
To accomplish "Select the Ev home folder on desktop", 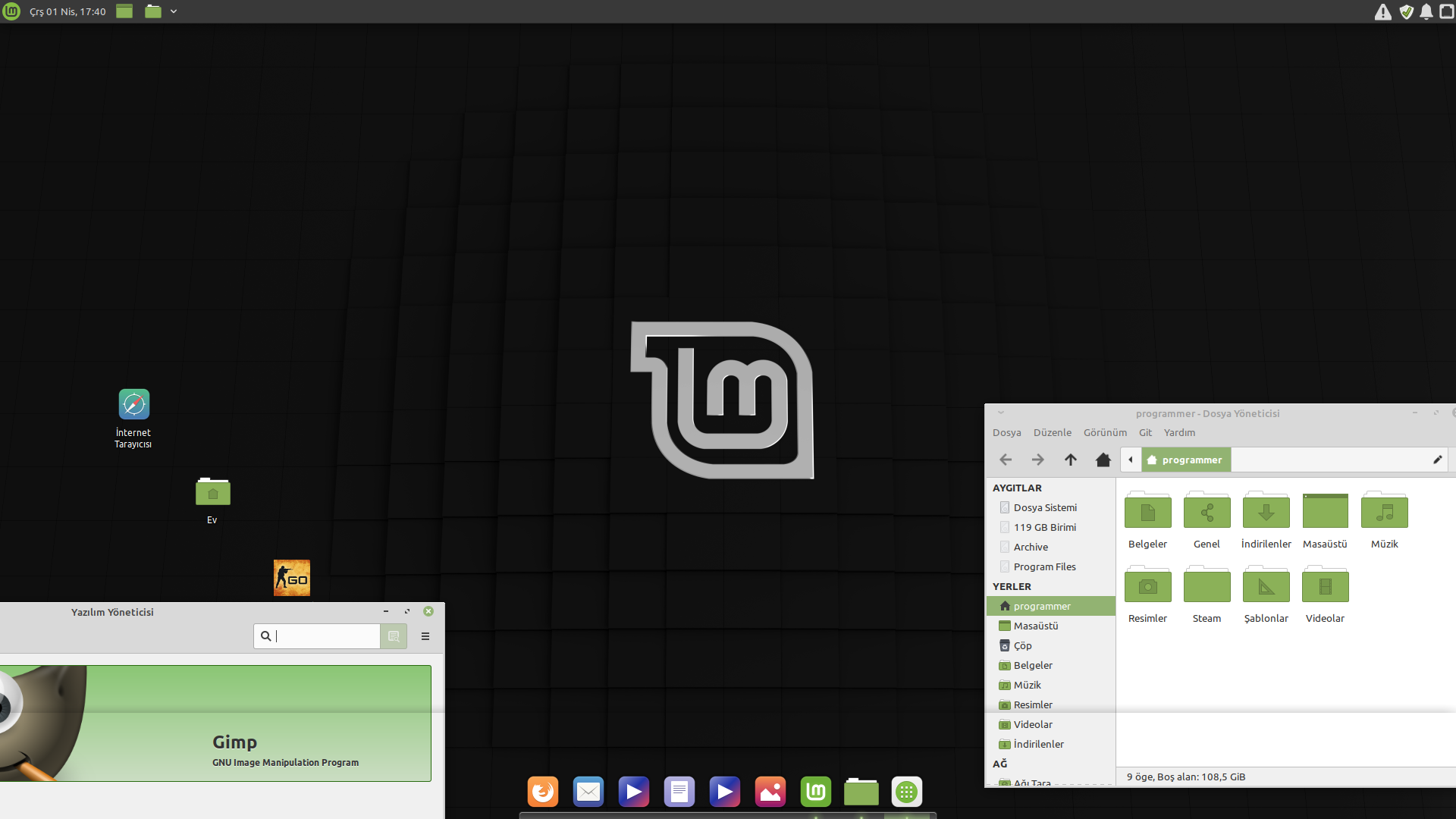I will click(x=212, y=500).
